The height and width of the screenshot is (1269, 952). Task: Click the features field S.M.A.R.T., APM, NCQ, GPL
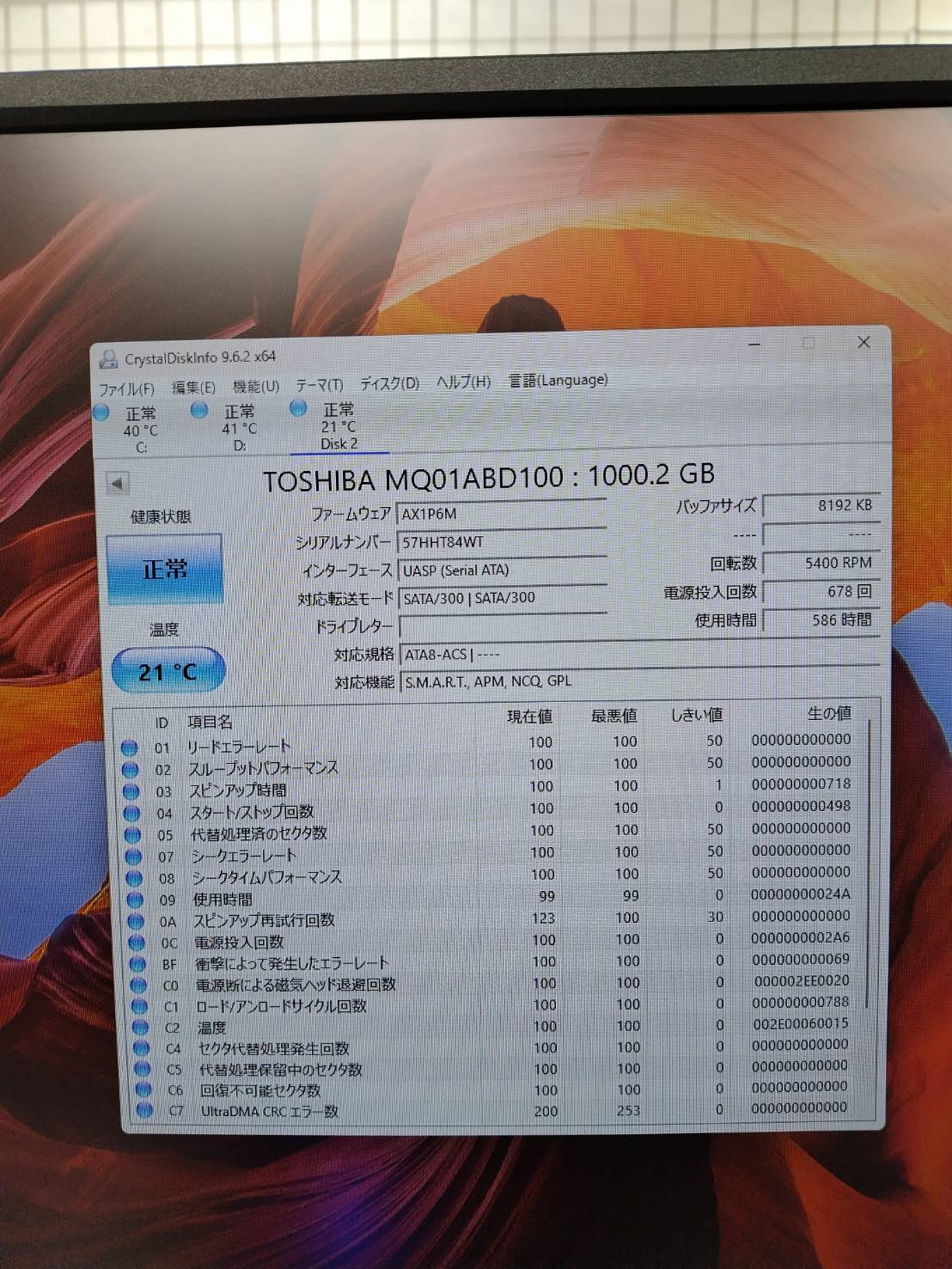(x=640, y=681)
